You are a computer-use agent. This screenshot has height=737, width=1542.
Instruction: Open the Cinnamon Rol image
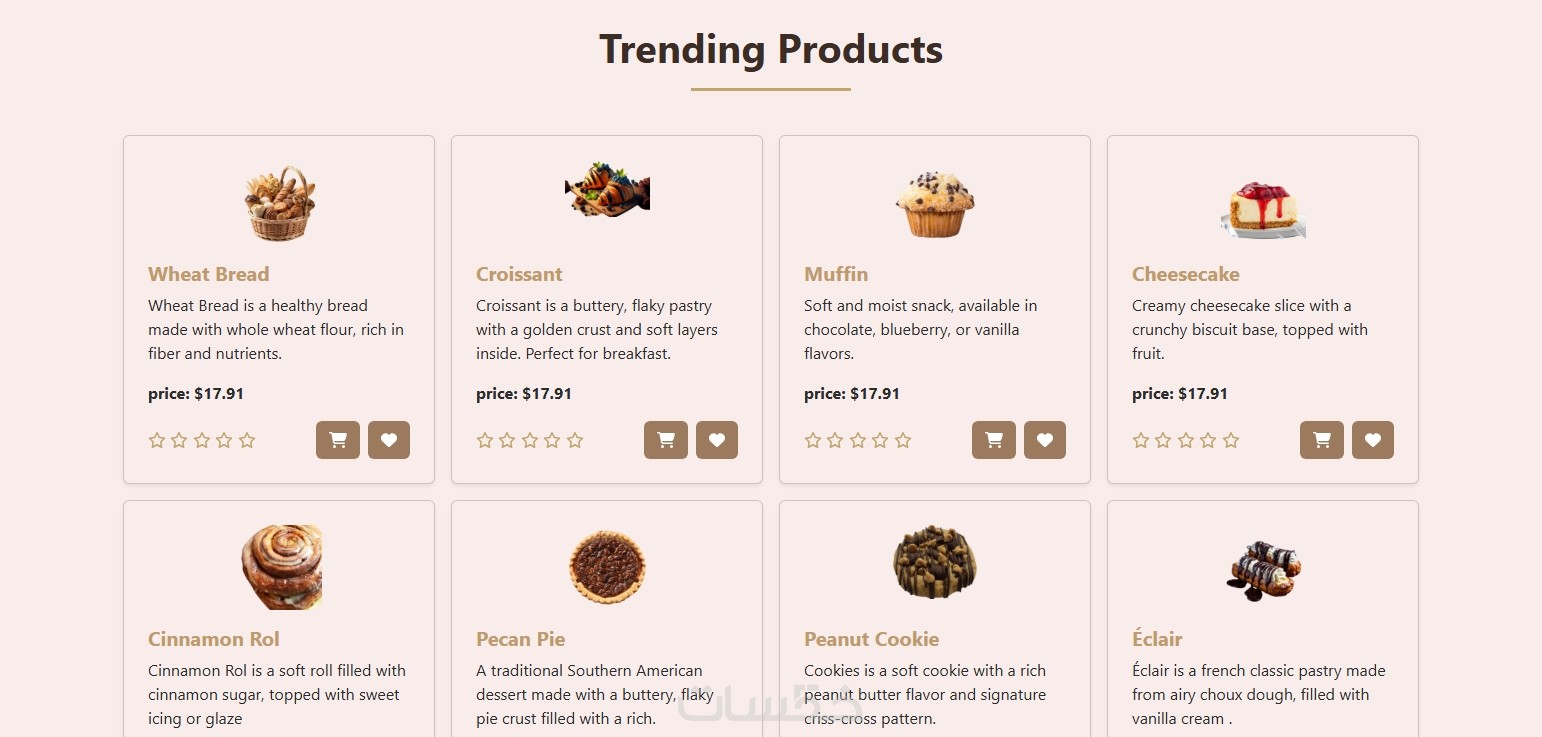281,567
